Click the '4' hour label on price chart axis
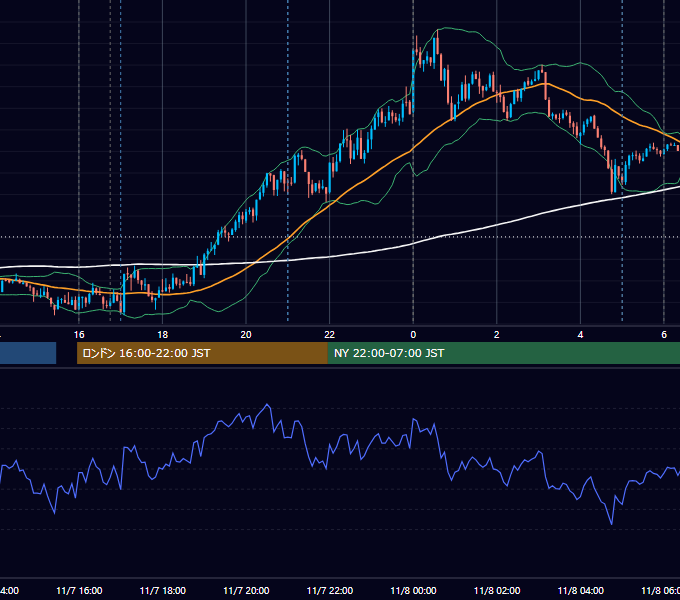The image size is (680, 600). click(580, 335)
